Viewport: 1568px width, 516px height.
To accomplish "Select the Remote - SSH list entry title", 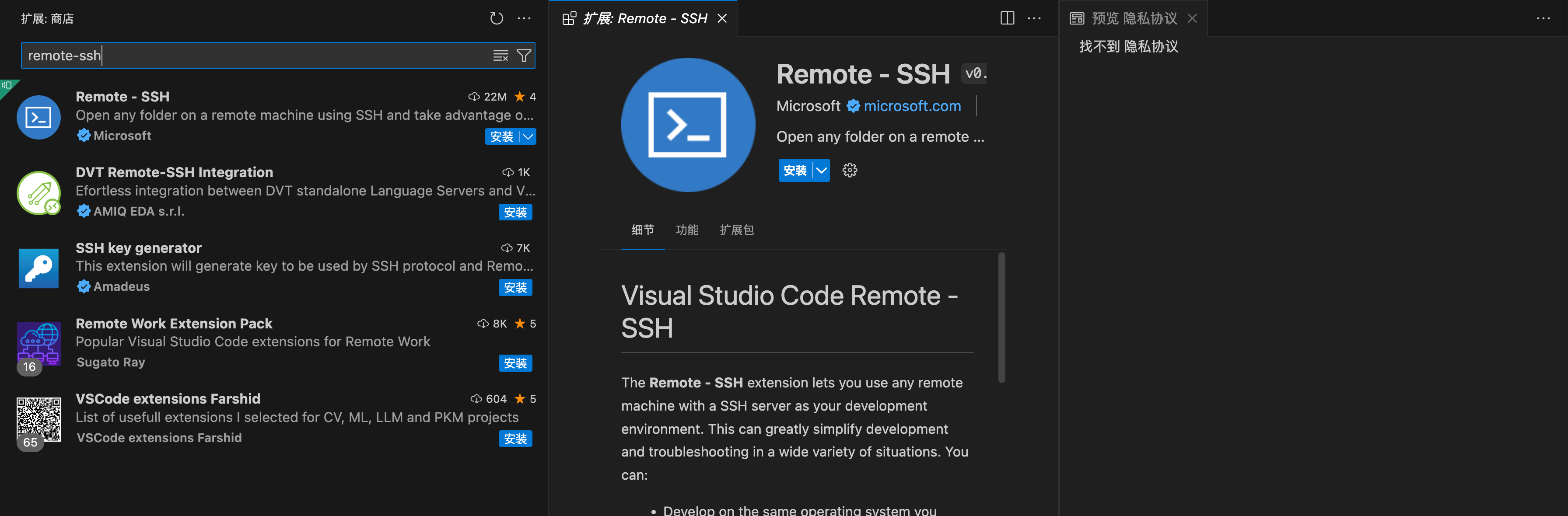I will 122,97.
